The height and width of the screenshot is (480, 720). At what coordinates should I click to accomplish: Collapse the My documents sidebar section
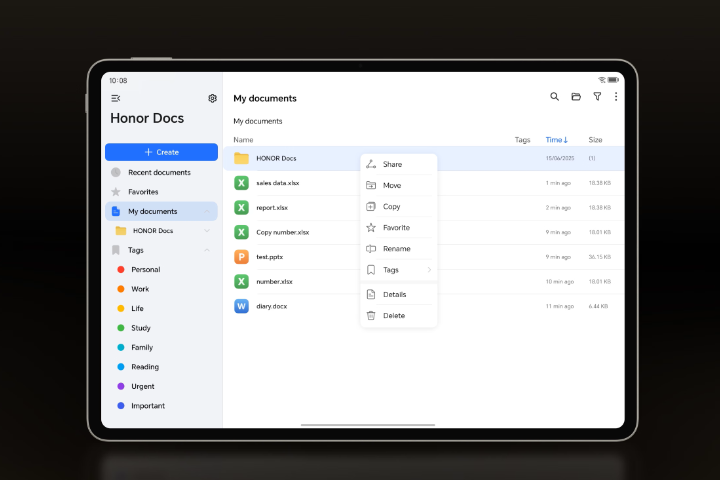(x=207, y=211)
